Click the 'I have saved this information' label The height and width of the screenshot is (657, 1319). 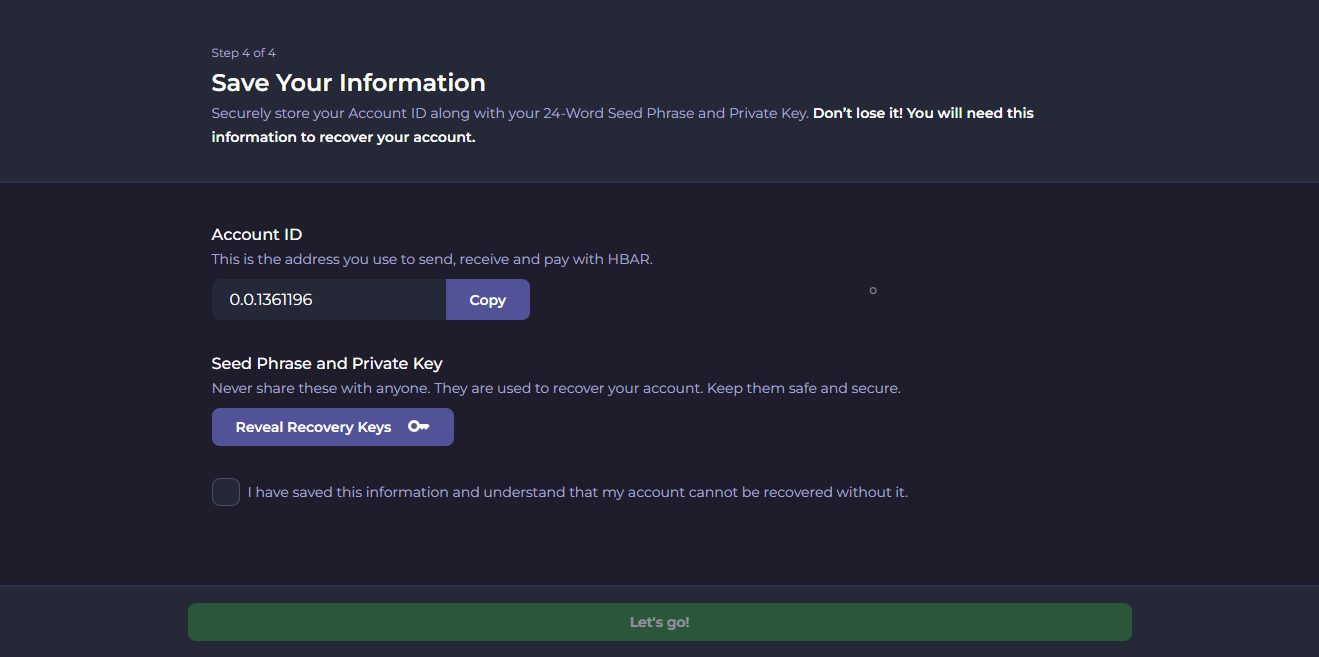click(577, 492)
